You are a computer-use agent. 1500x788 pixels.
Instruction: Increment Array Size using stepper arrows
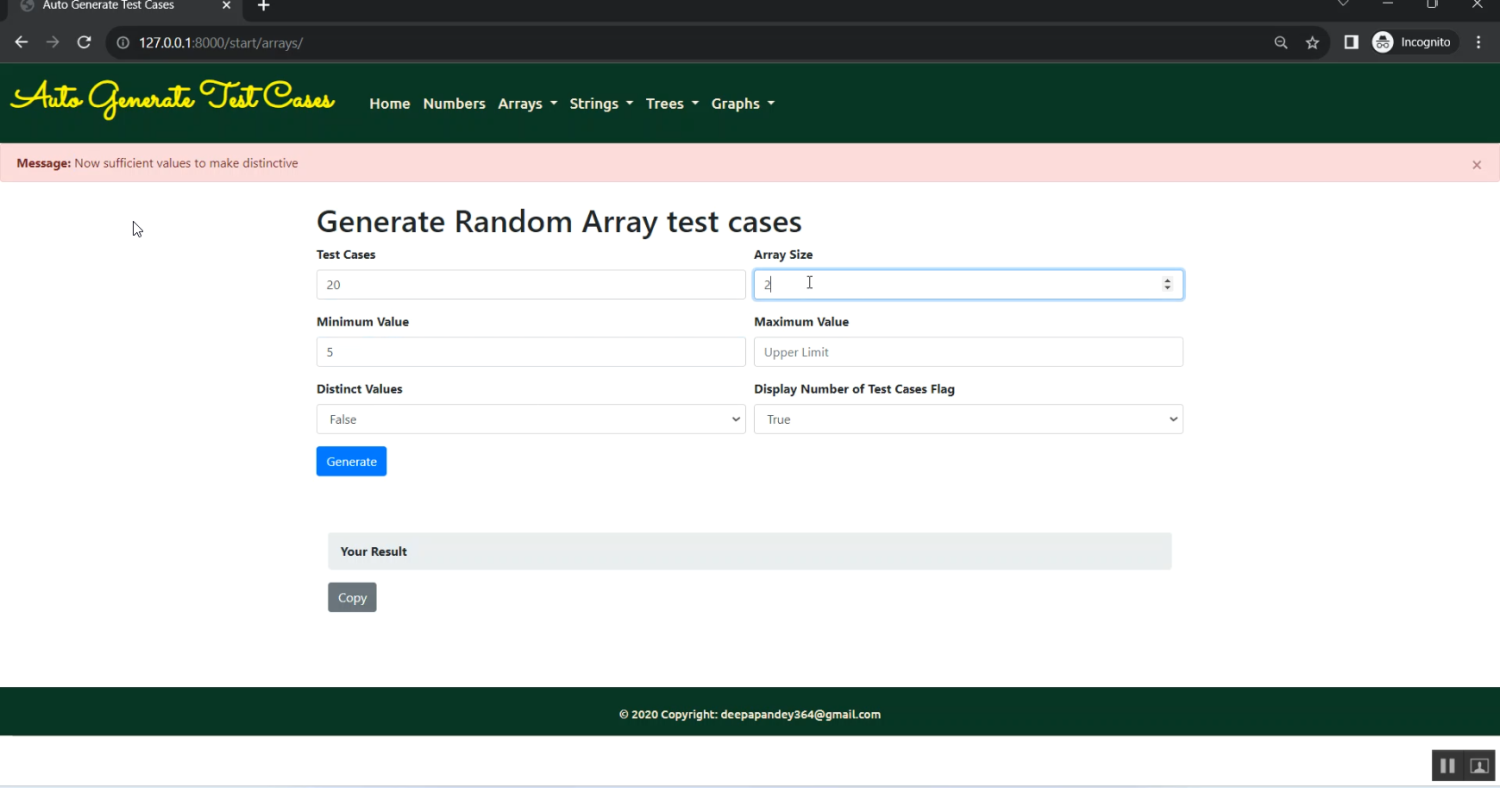coord(1167,281)
